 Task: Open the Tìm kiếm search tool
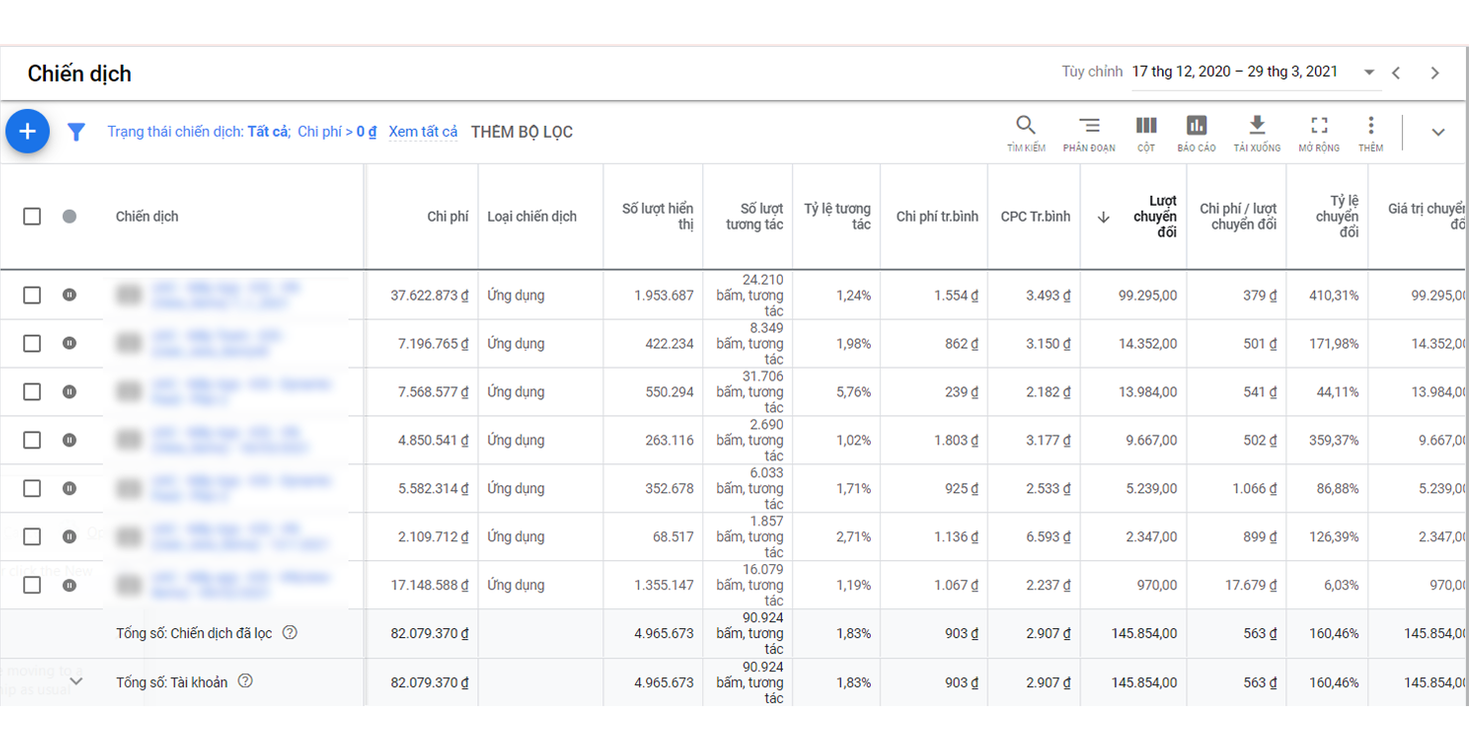1025,132
